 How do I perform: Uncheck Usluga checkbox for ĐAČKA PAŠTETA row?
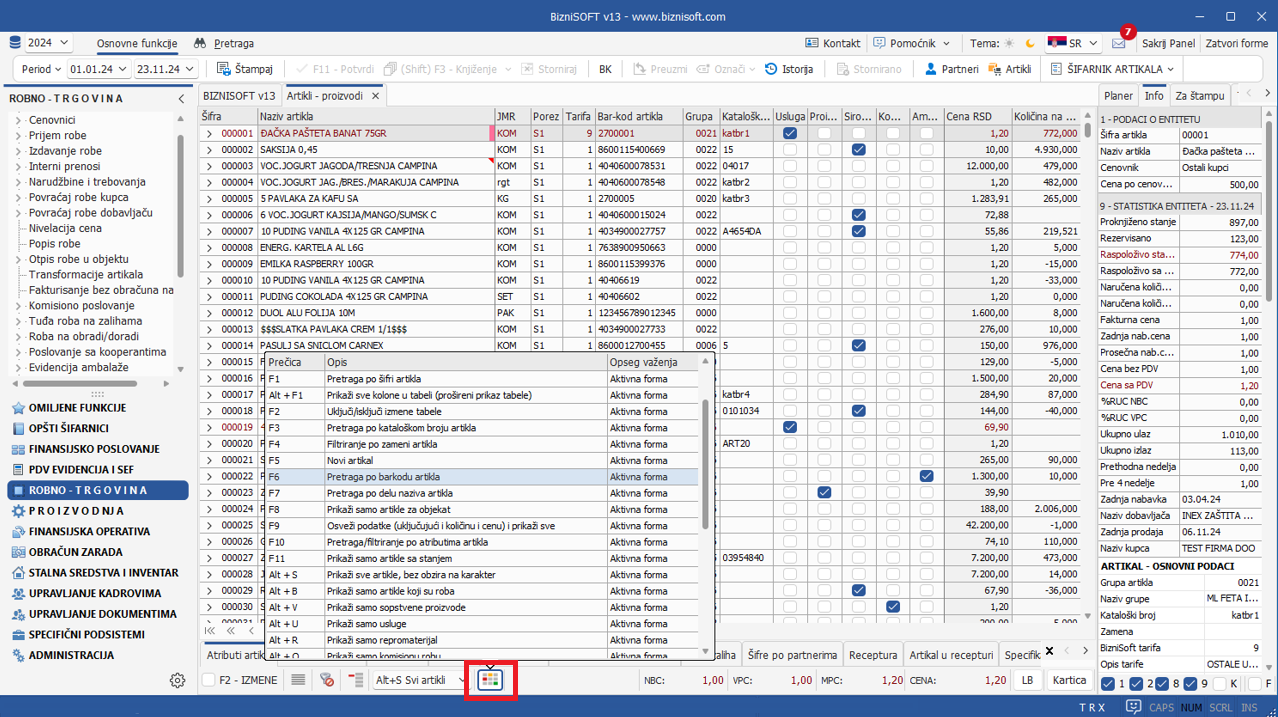pos(790,133)
